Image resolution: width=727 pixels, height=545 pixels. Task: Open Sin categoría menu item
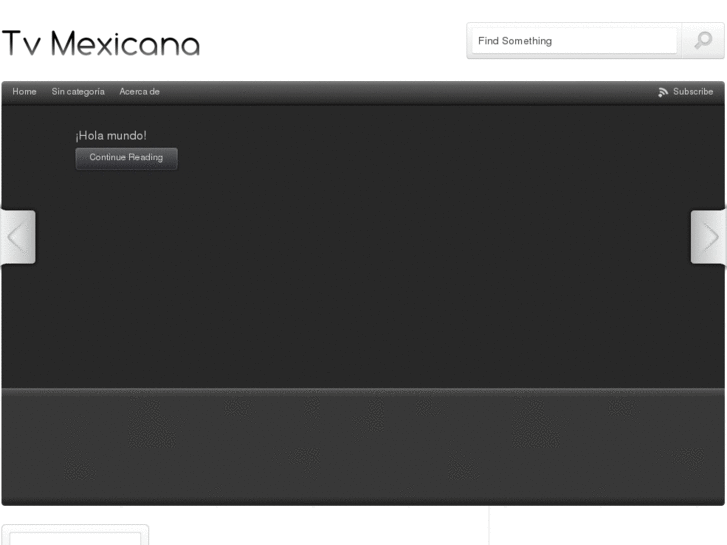[x=78, y=92]
